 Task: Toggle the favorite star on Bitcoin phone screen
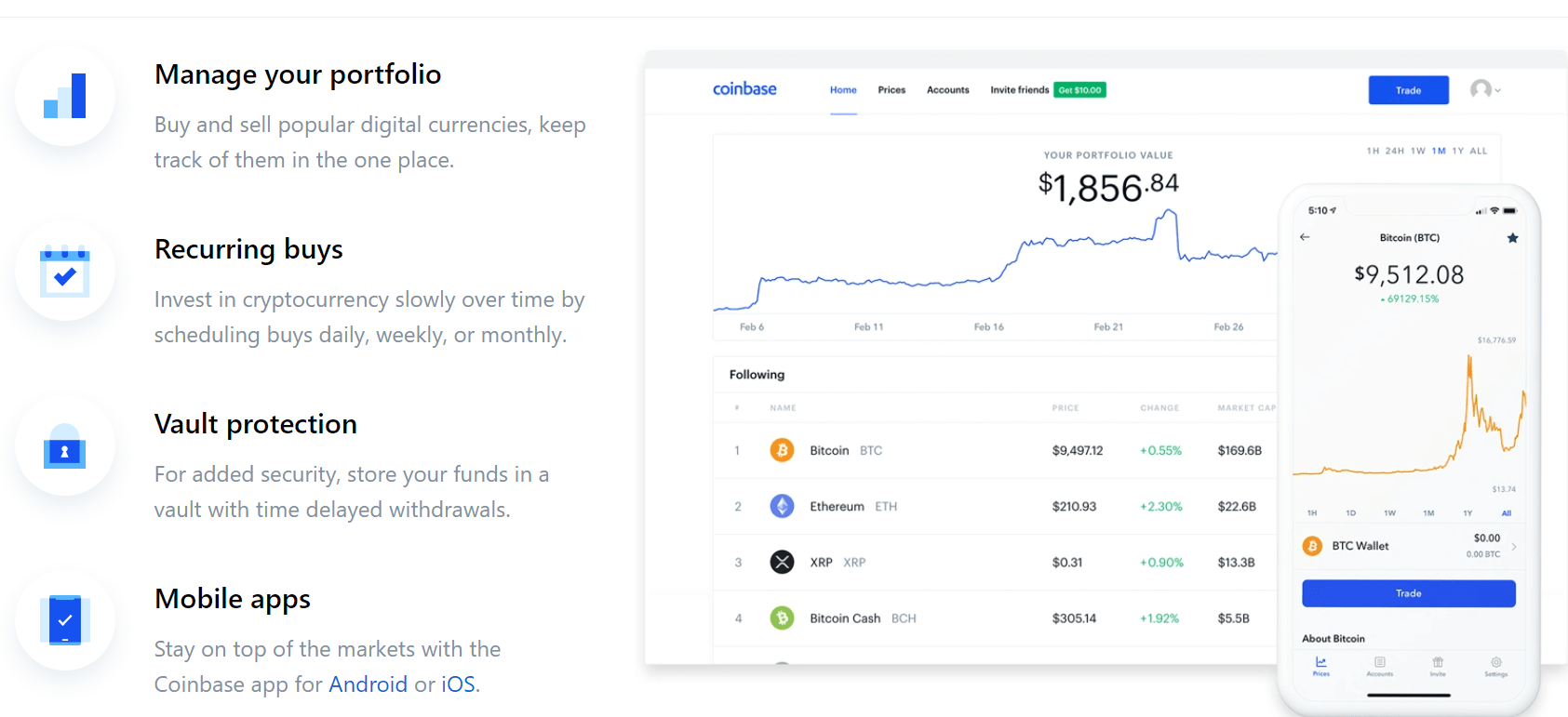[x=1512, y=238]
